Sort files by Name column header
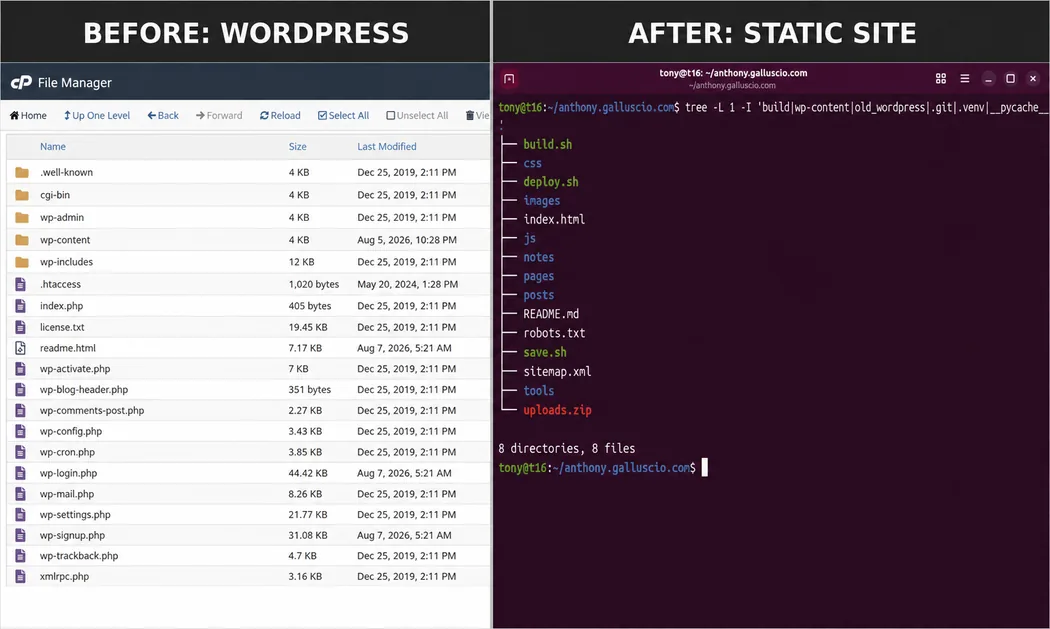 pos(53,146)
